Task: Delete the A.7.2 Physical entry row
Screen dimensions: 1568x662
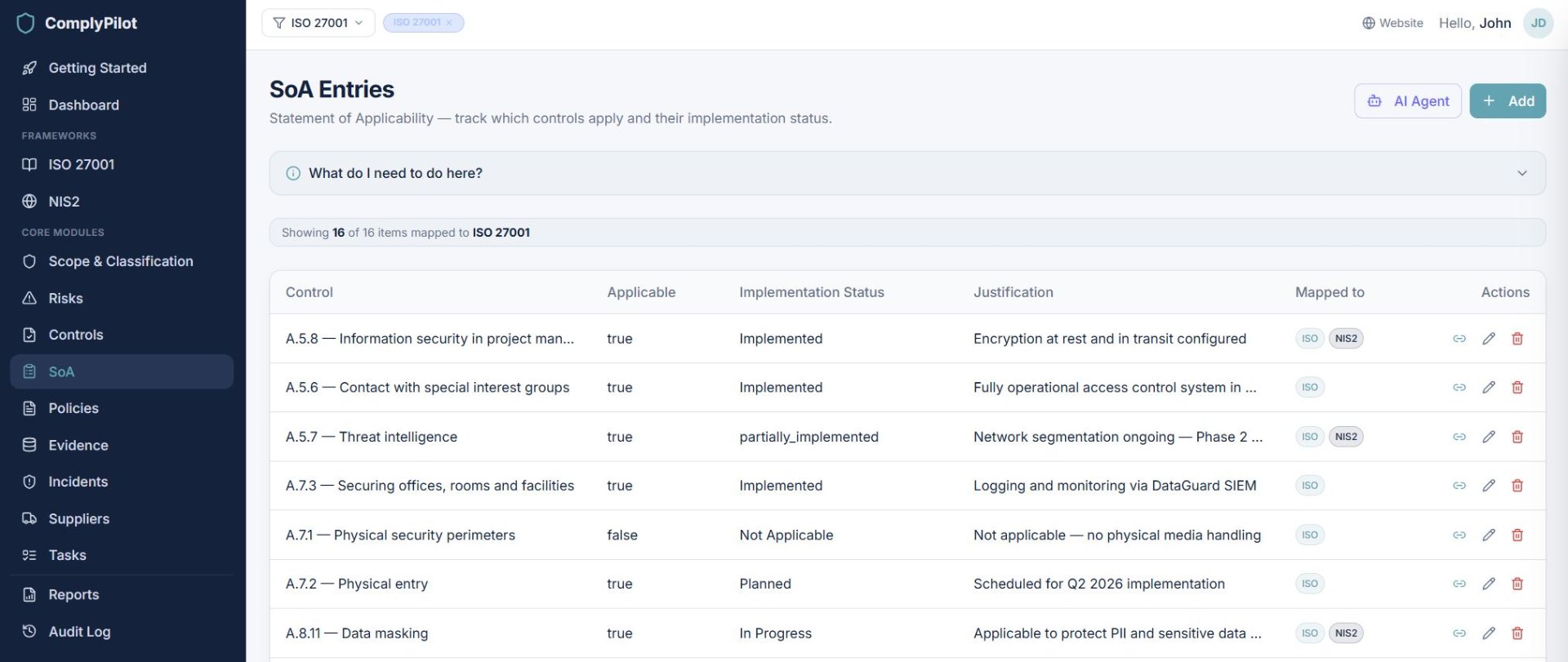Action: [x=1517, y=584]
